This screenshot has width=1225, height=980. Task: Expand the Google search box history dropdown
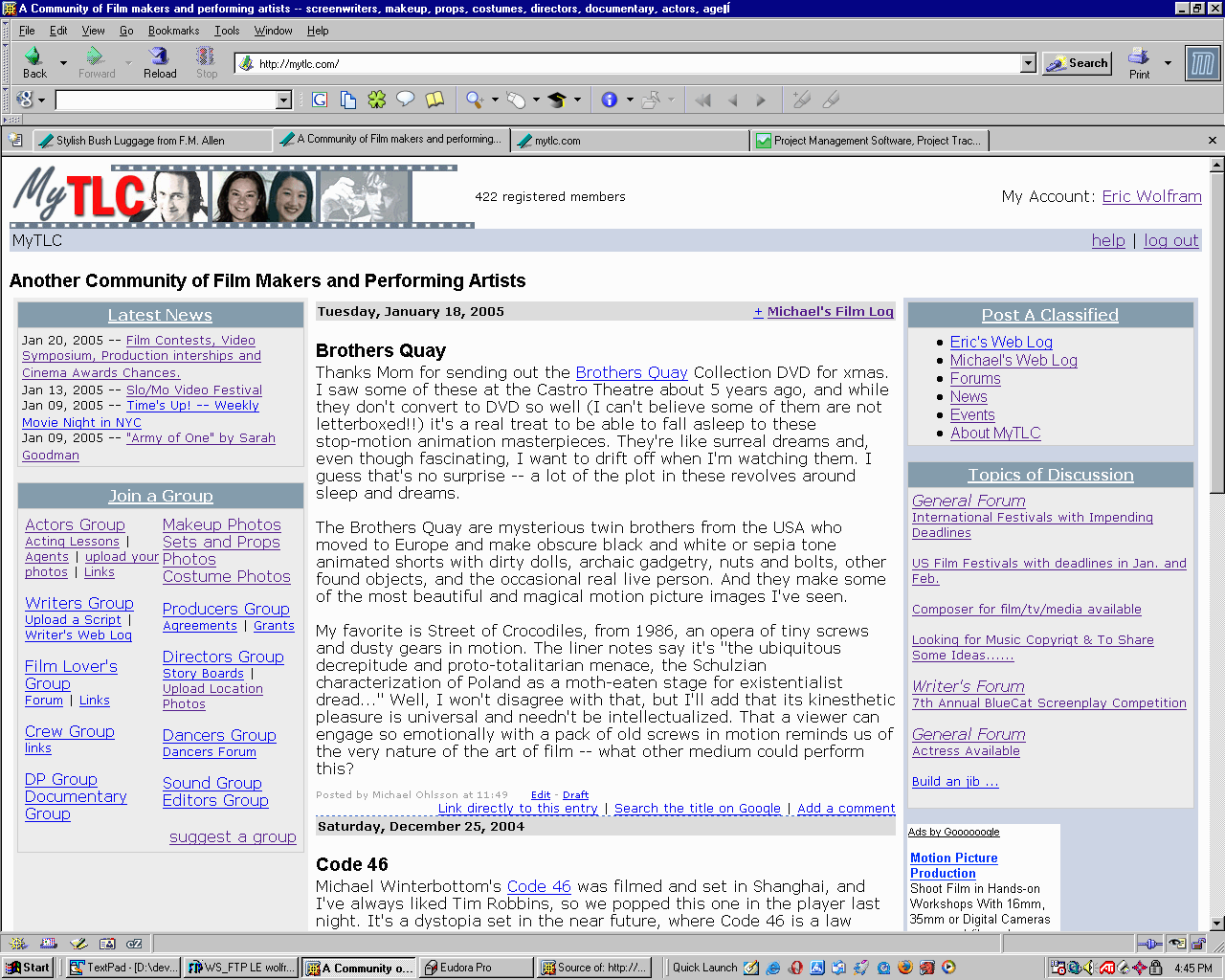click(283, 100)
